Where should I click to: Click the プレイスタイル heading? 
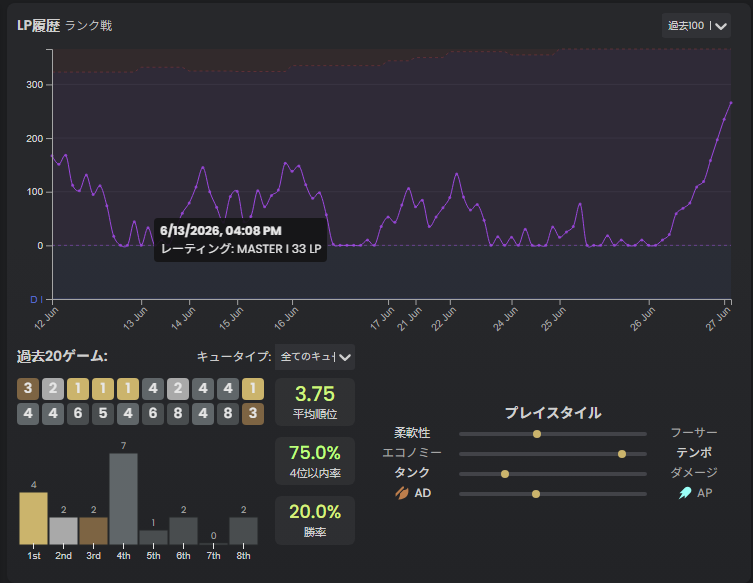[x=553, y=413]
